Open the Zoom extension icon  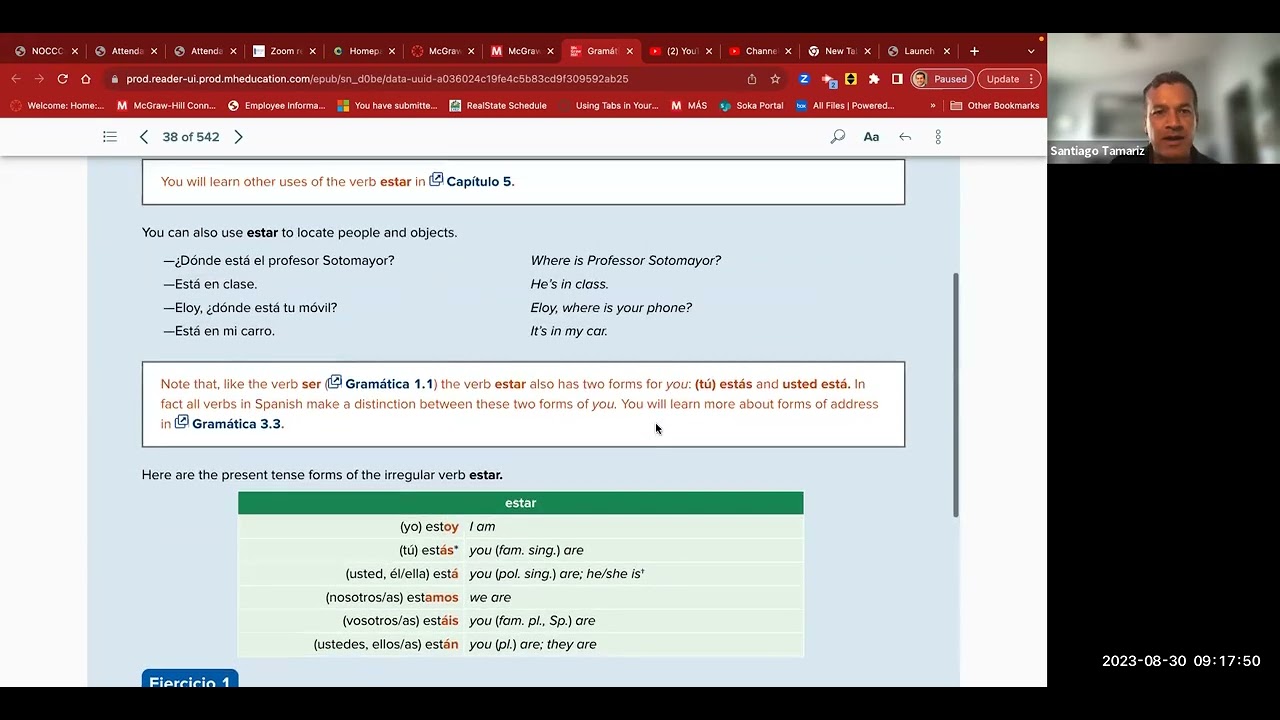coord(804,79)
